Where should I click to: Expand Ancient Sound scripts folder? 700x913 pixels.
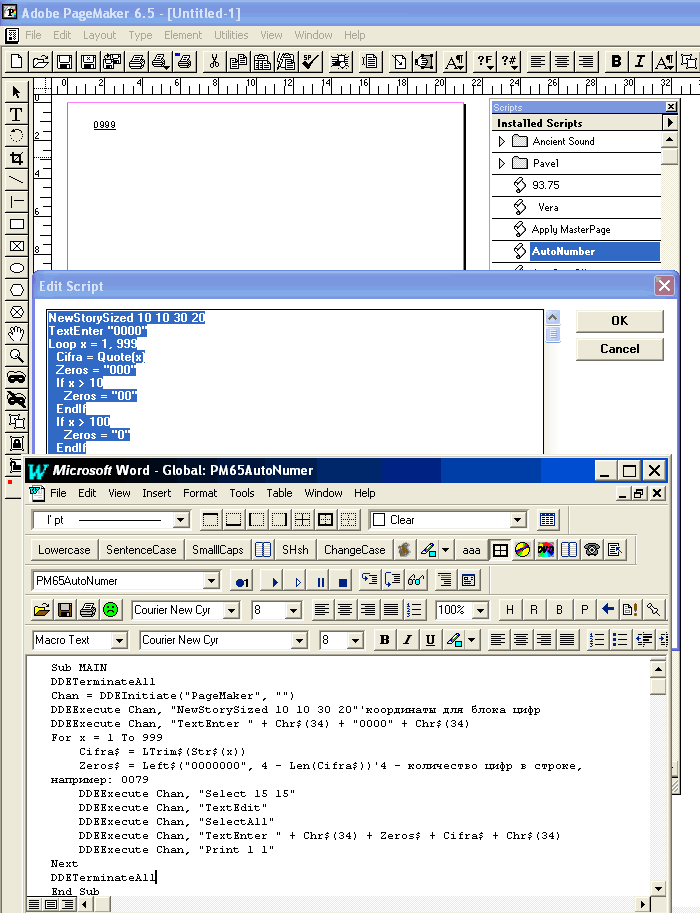[501, 141]
